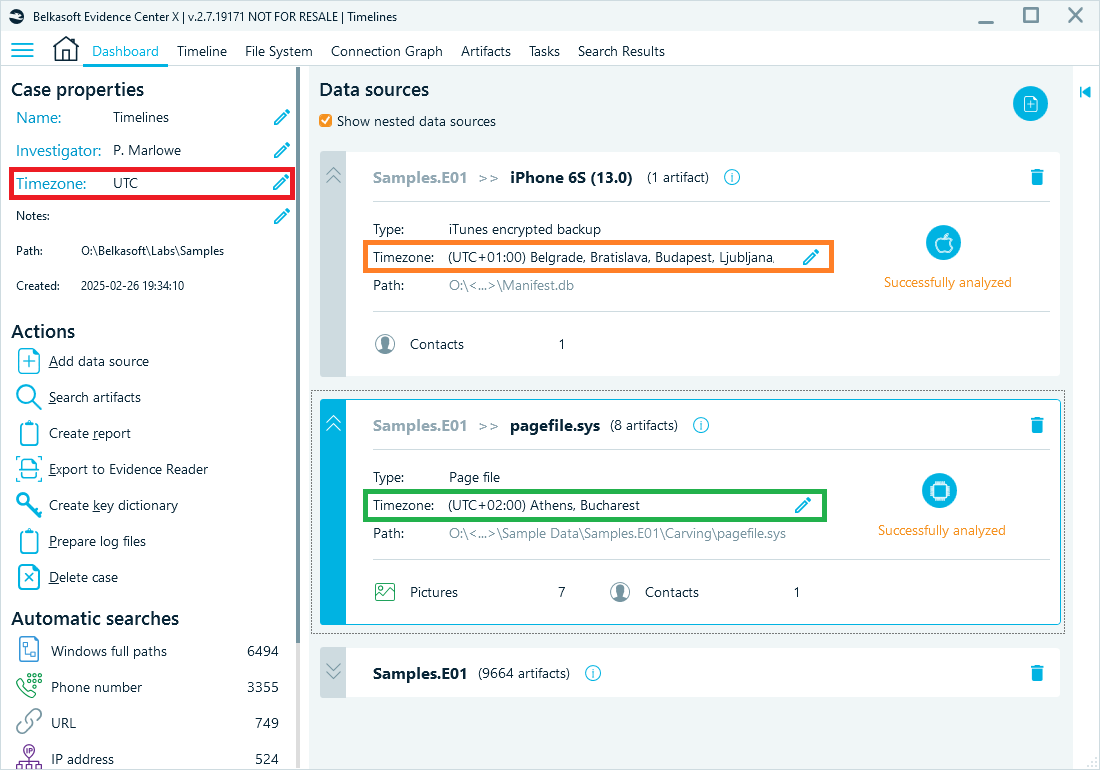Click the 'iTunes encrypted backup' type value
Viewport: 1100px width, 770px height.
point(525,229)
